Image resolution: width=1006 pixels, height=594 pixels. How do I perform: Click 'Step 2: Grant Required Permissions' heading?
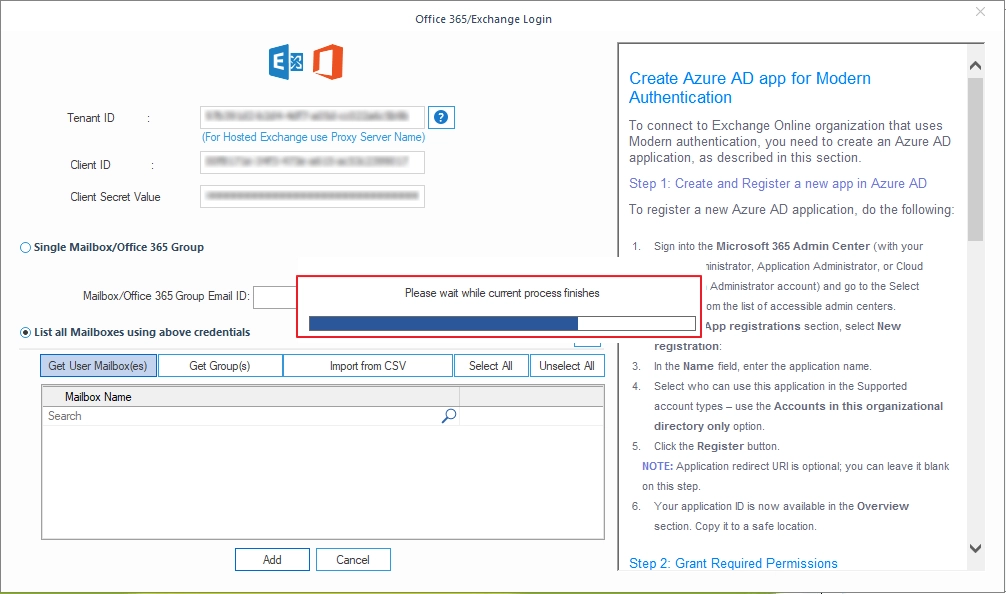click(733, 563)
